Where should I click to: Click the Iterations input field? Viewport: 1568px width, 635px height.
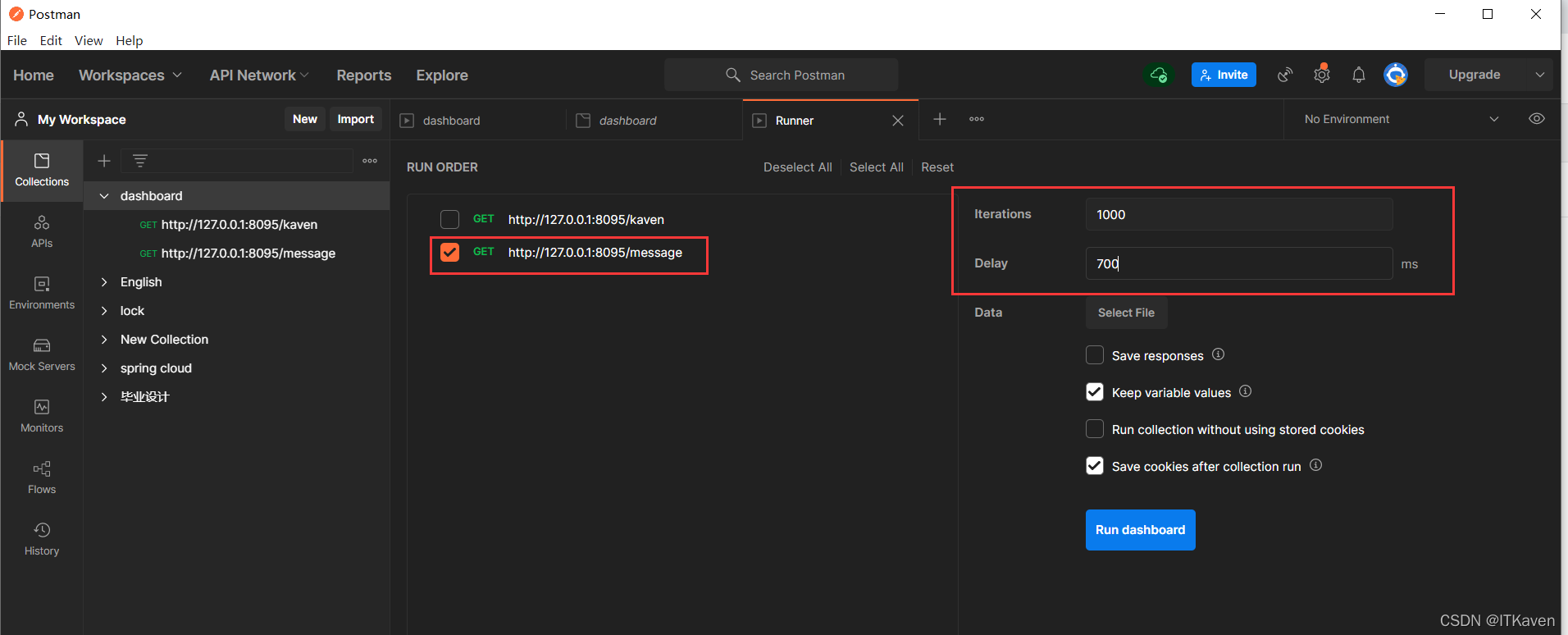(x=1239, y=214)
